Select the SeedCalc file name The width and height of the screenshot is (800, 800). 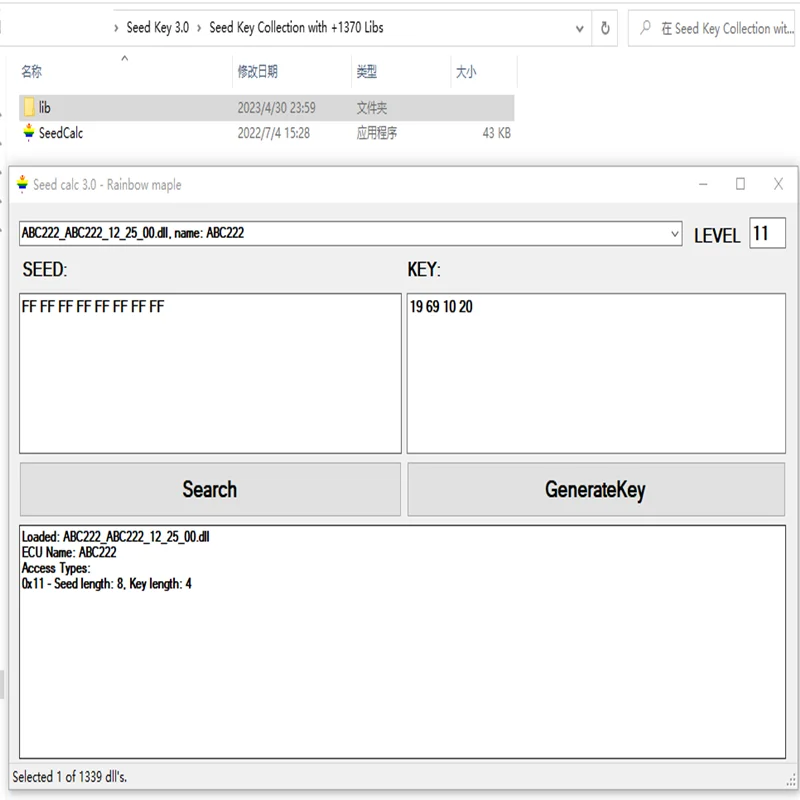(61, 133)
